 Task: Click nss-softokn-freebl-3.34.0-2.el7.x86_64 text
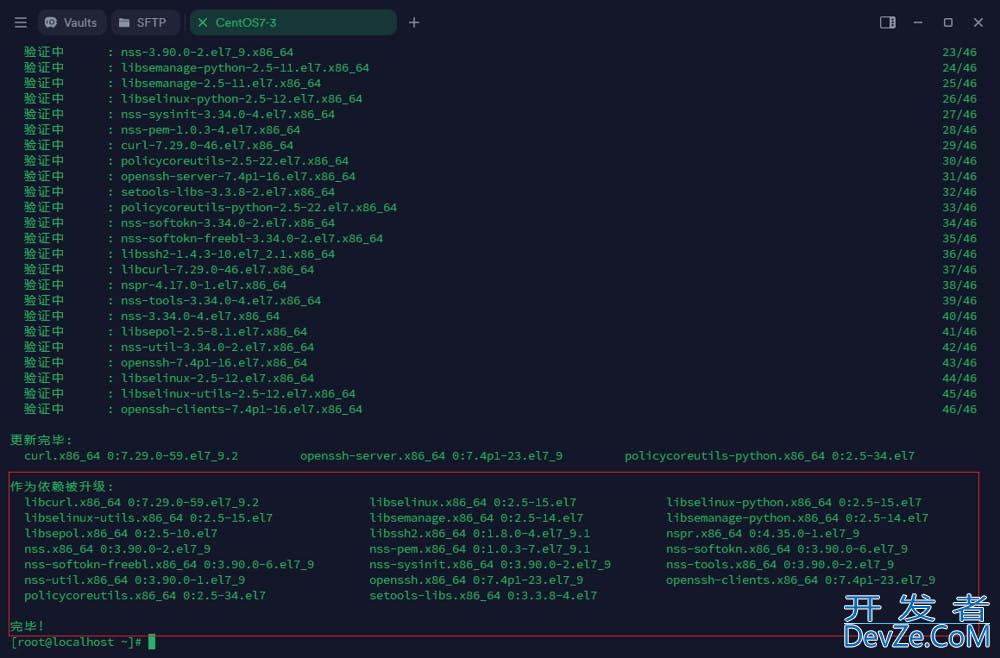[x=252, y=238]
